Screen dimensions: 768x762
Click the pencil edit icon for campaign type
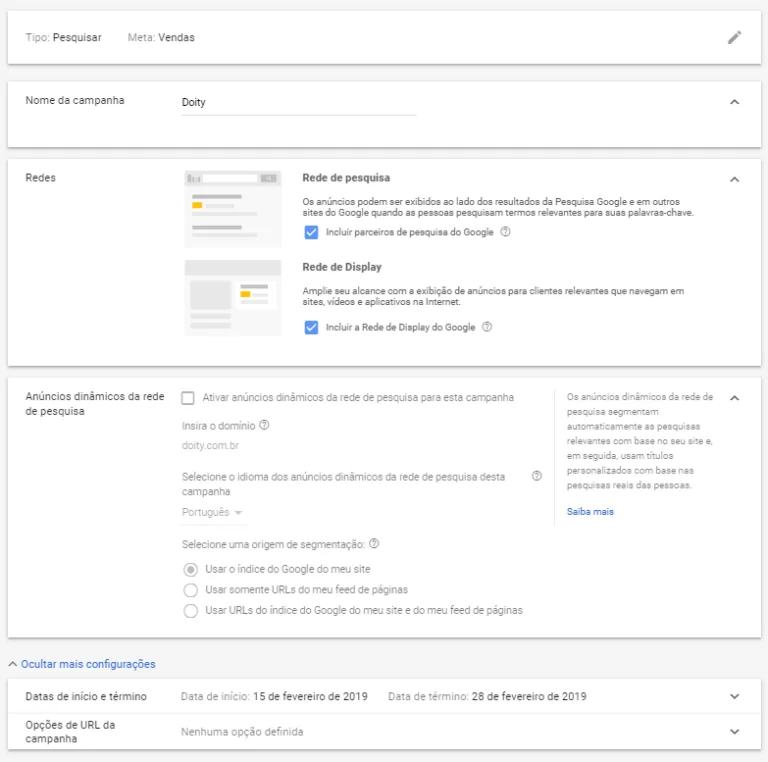(734, 37)
